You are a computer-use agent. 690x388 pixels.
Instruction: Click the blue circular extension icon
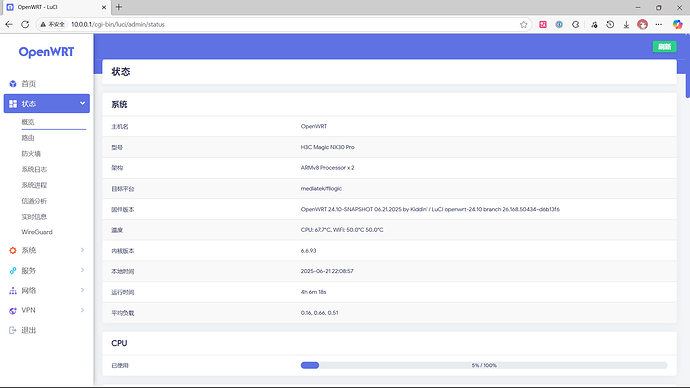559,25
